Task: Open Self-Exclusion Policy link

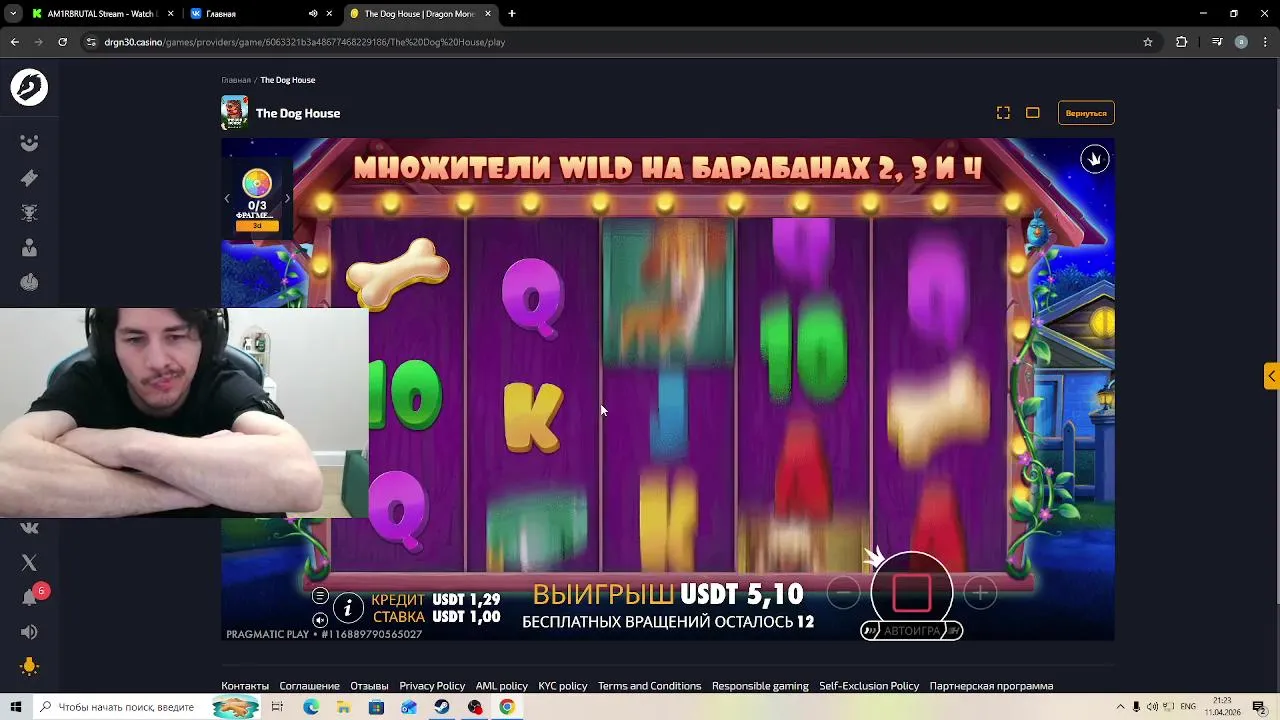Action: pyautogui.click(x=869, y=686)
